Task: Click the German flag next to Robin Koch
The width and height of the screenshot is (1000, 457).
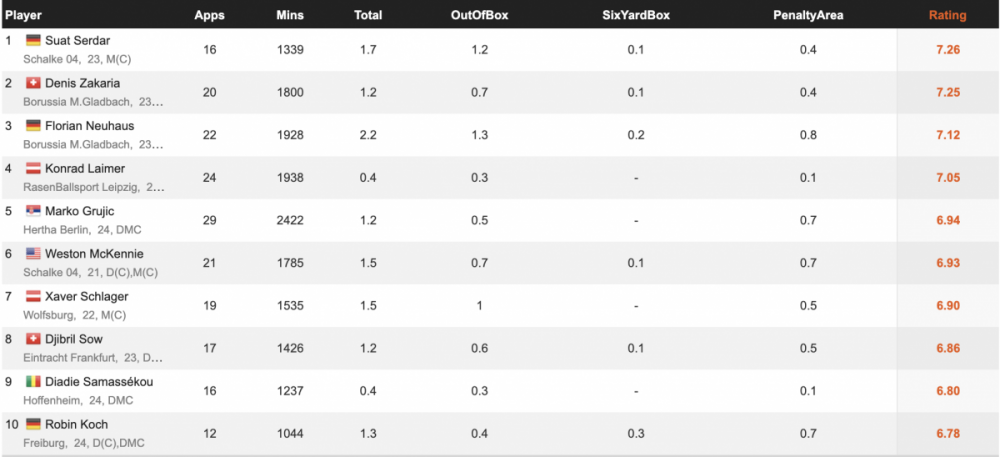Action: [33, 424]
